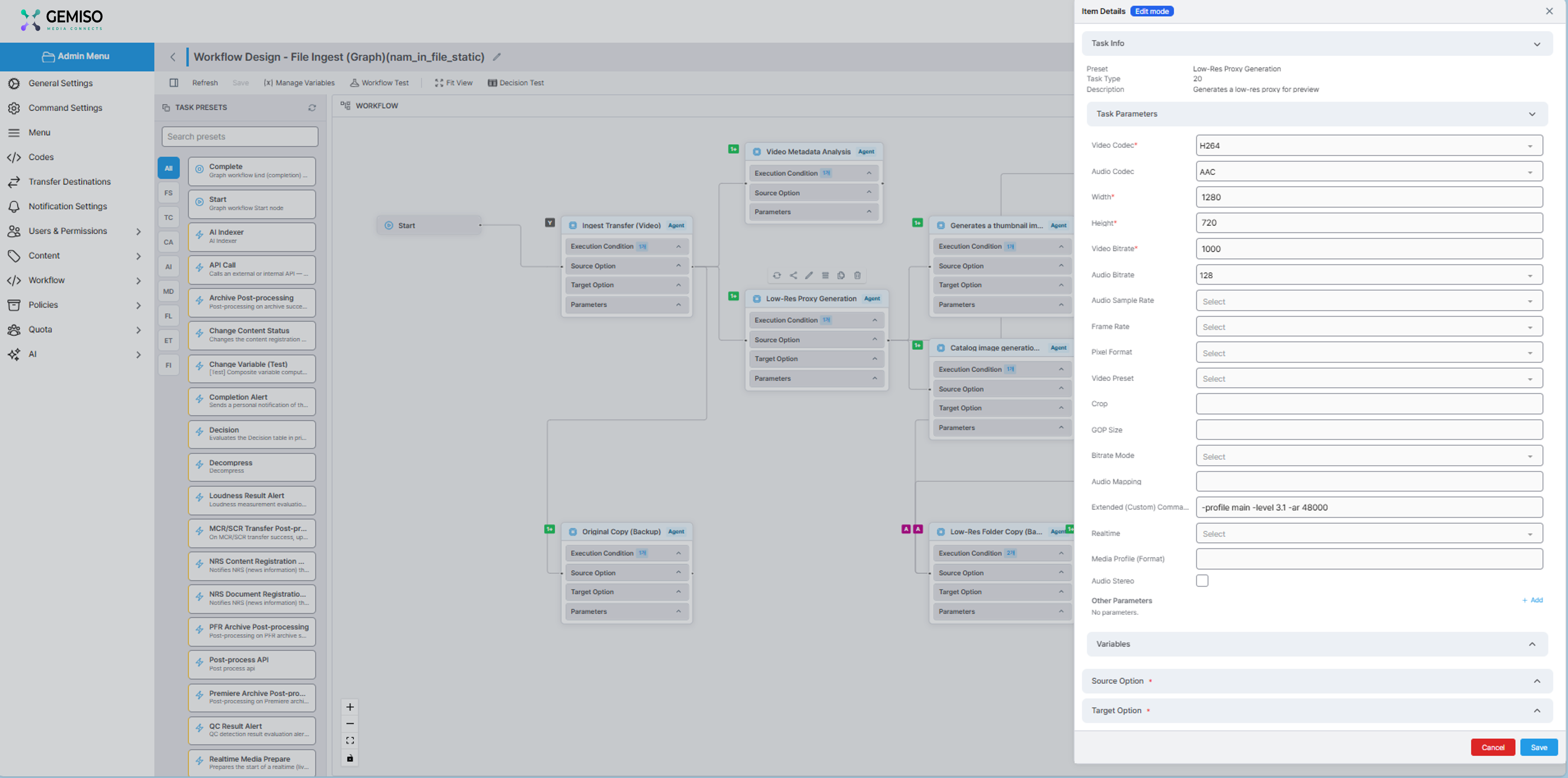Click the pencil edit icon in the node toolbar
Screen dimensions: 1568x778
(809, 275)
